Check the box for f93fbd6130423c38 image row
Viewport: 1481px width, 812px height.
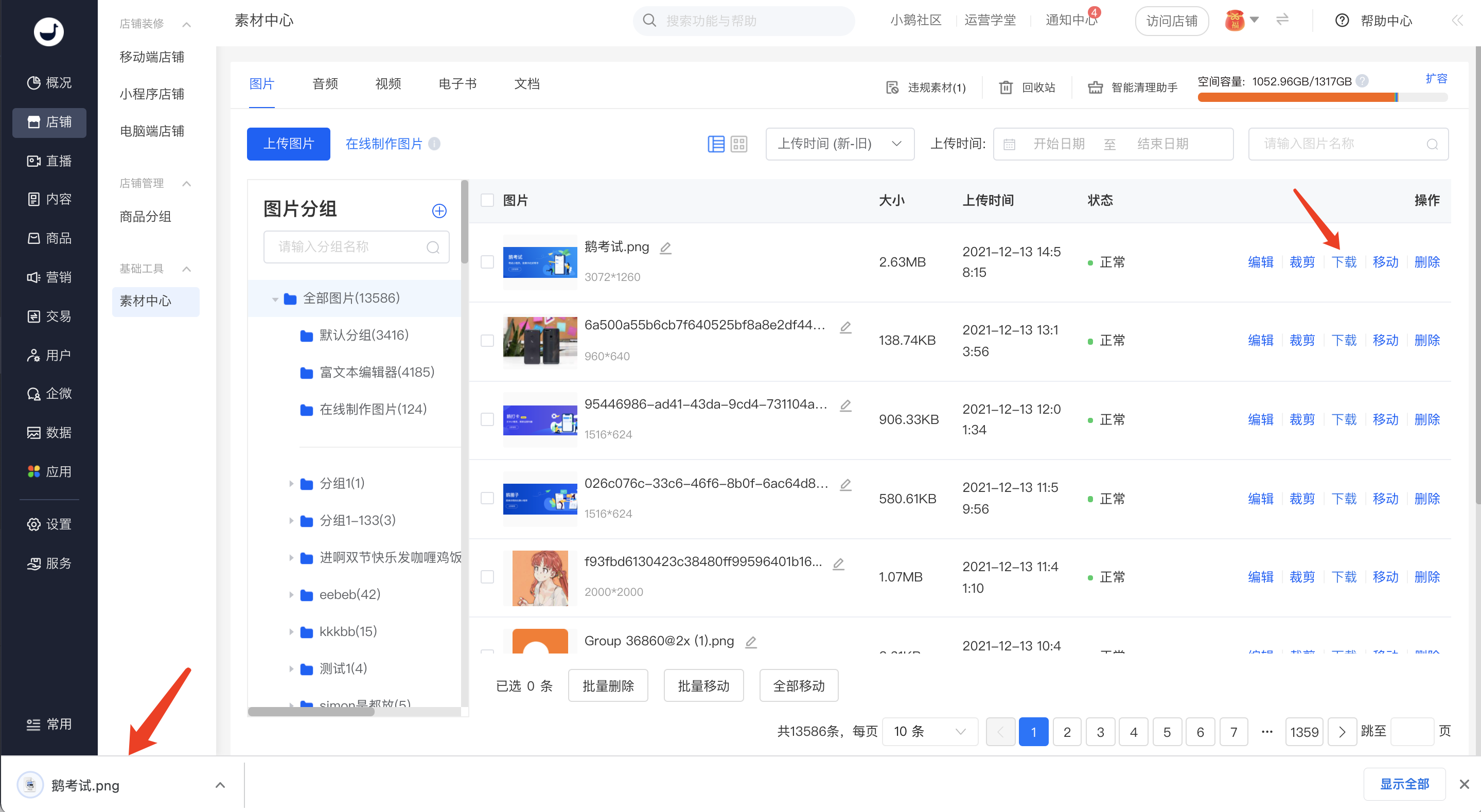(x=487, y=577)
